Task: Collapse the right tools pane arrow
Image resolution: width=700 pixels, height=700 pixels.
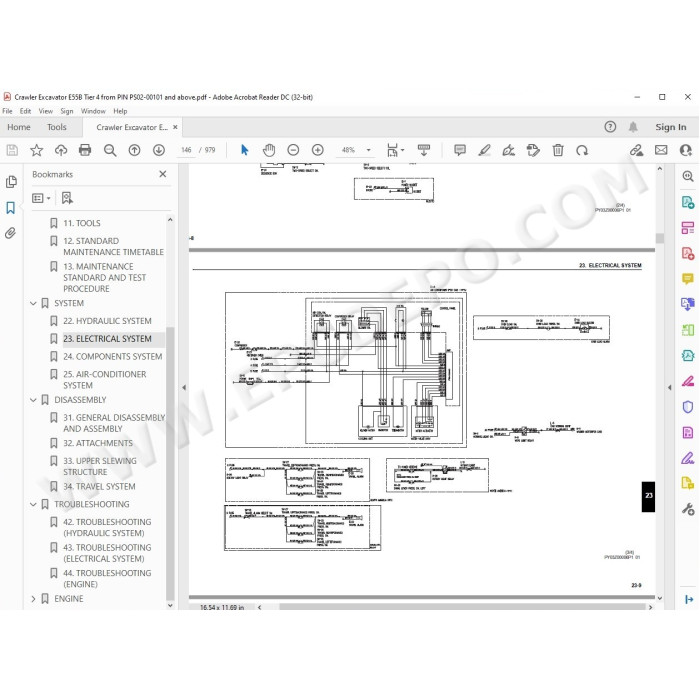Action: [x=669, y=388]
